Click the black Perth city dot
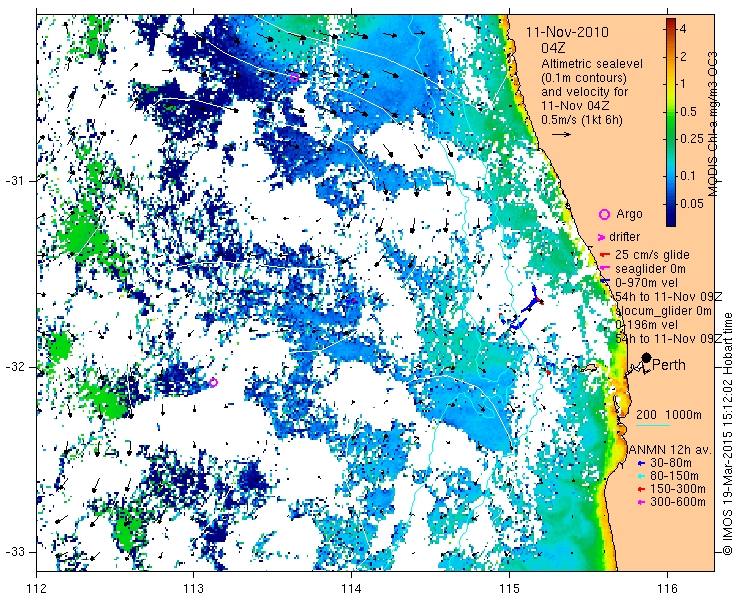 coord(647,358)
